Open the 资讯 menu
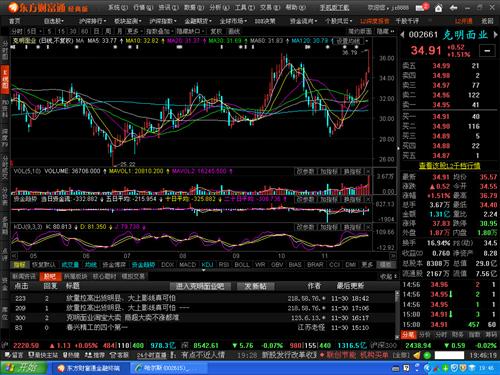The height and width of the screenshot is (375, 500). pos(168,7)
